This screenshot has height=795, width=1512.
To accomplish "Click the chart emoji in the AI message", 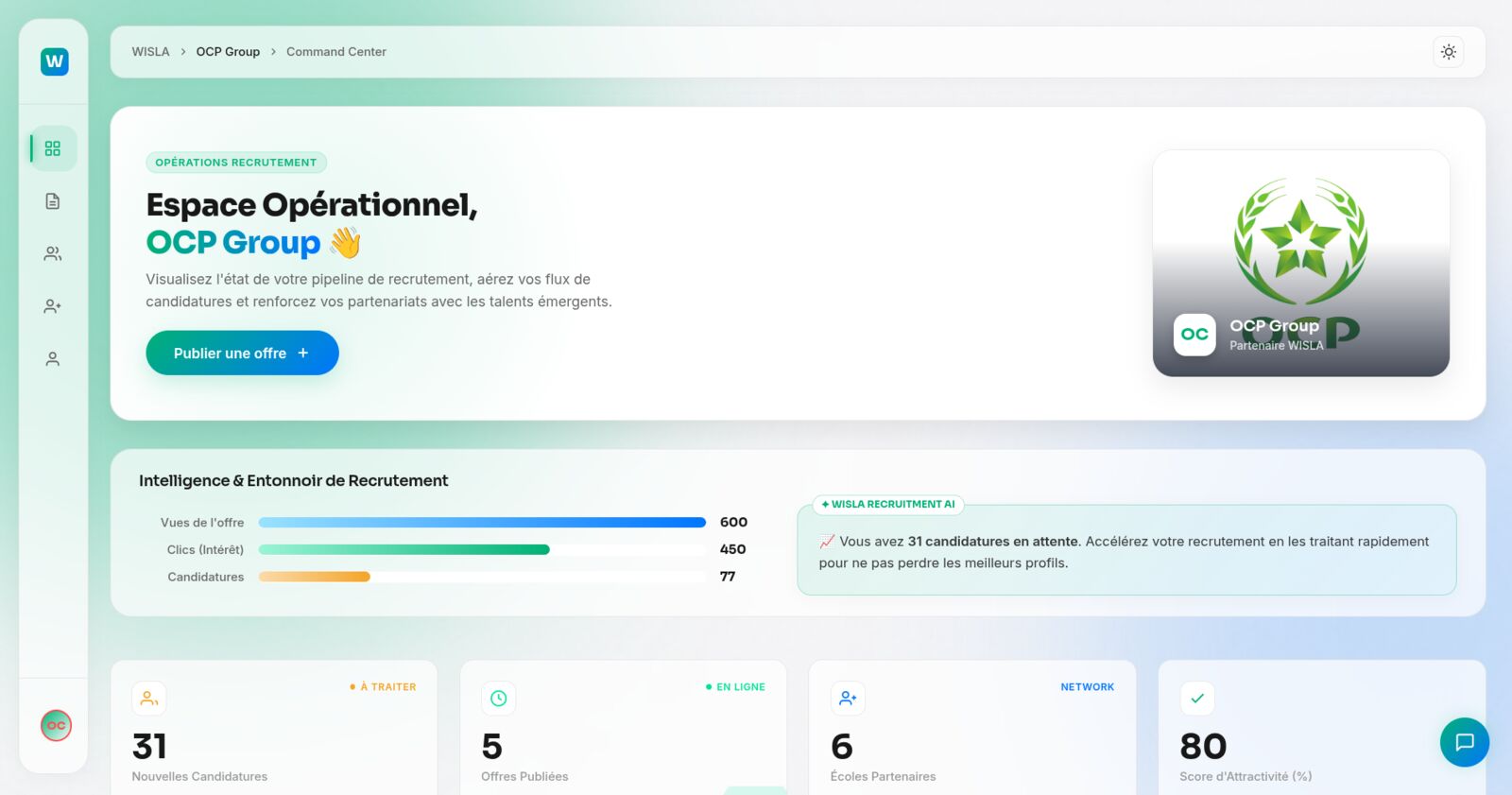I will (827, 542).
